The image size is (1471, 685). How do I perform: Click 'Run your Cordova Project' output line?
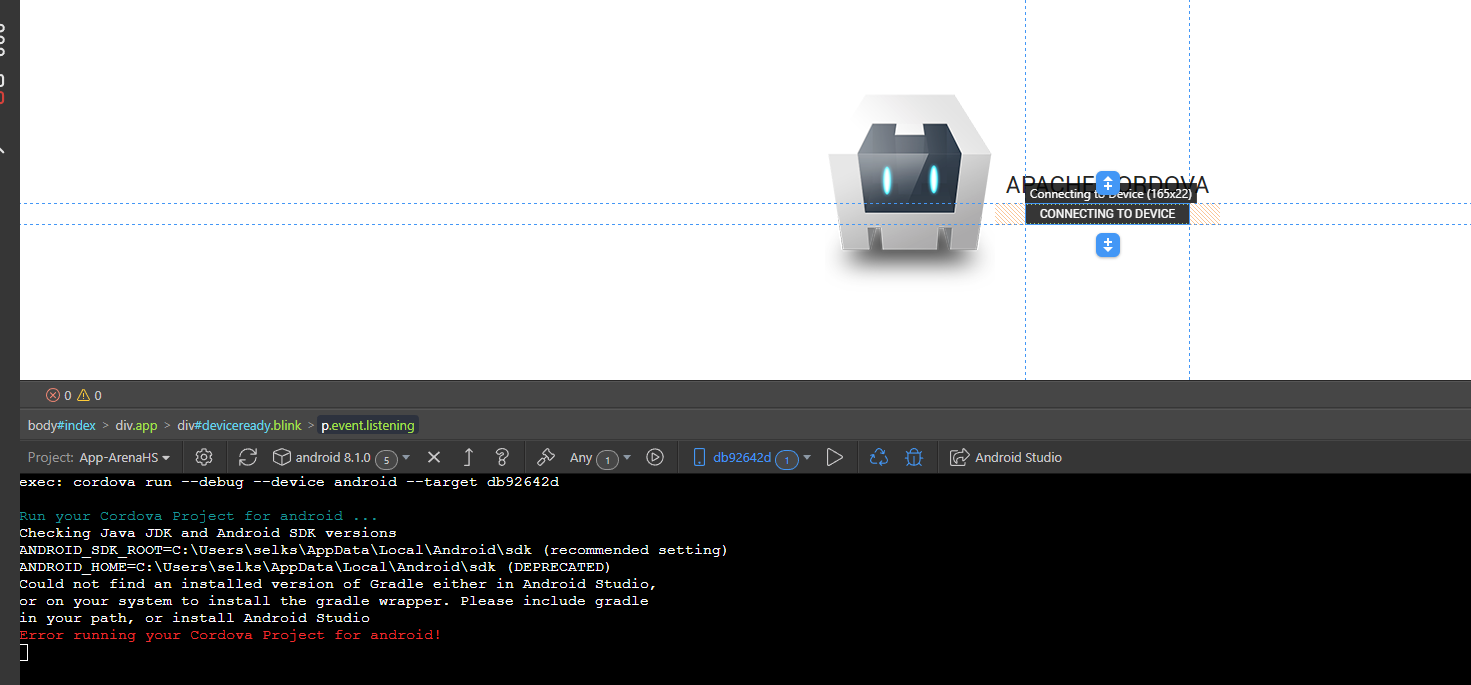point(199,516)
